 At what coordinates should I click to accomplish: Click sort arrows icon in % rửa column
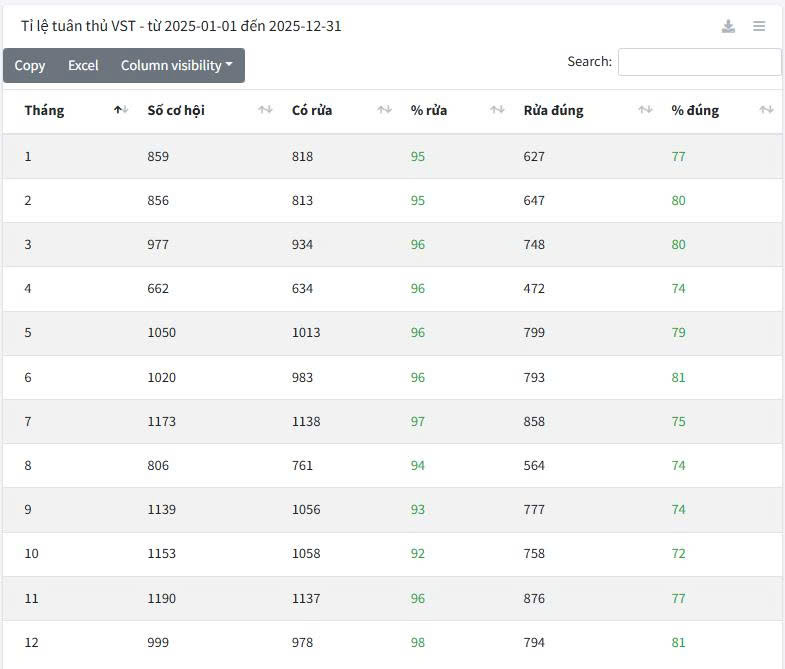click(x=497, y=110)
